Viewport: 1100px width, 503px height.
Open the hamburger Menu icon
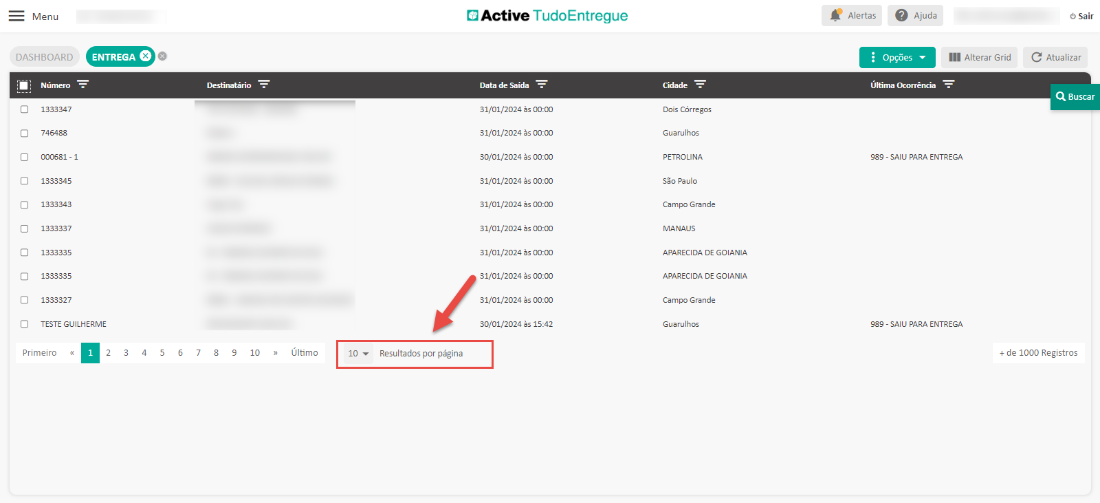pyautogui.click(x=17, y=16)
